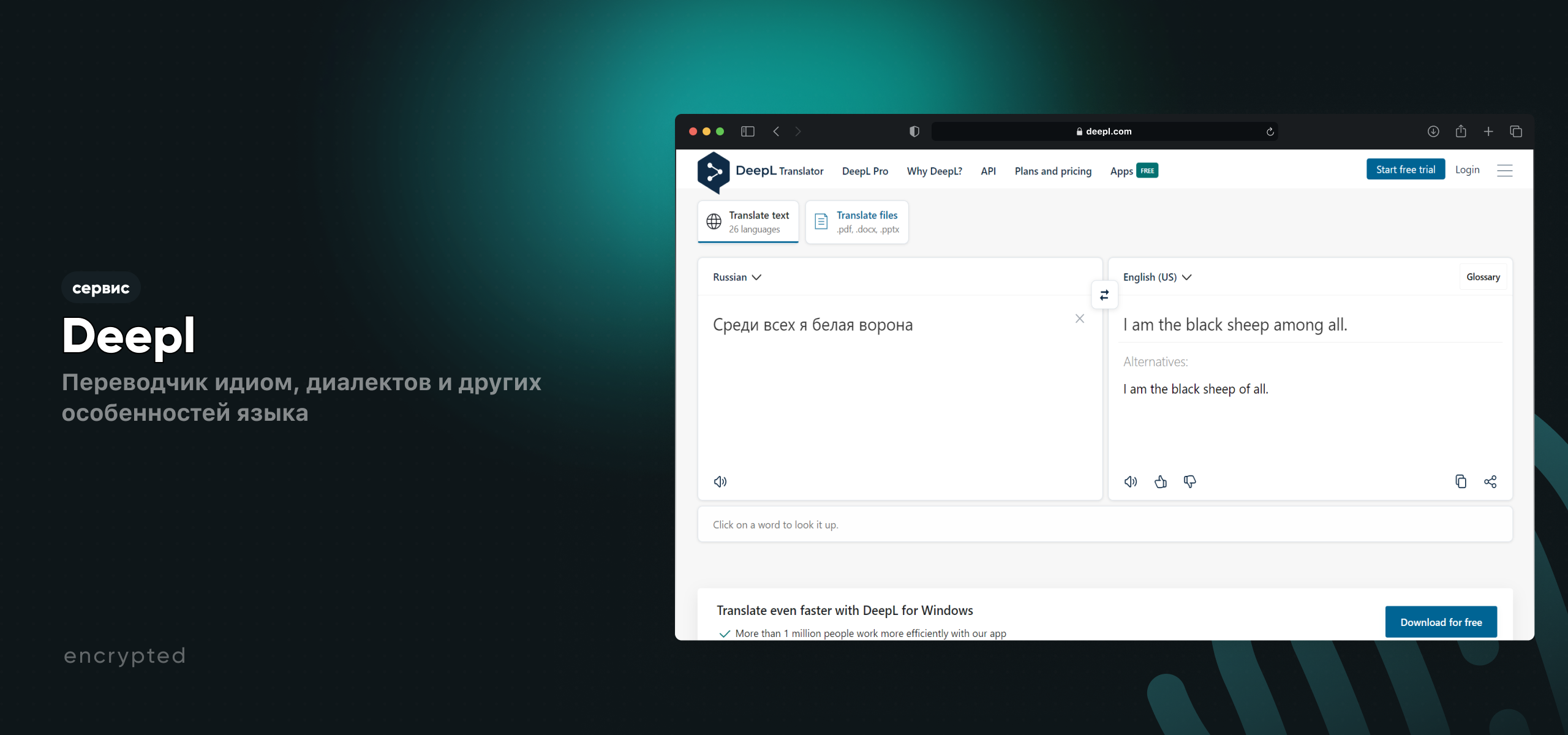Open the Apps menu item

click(1121, 171)
